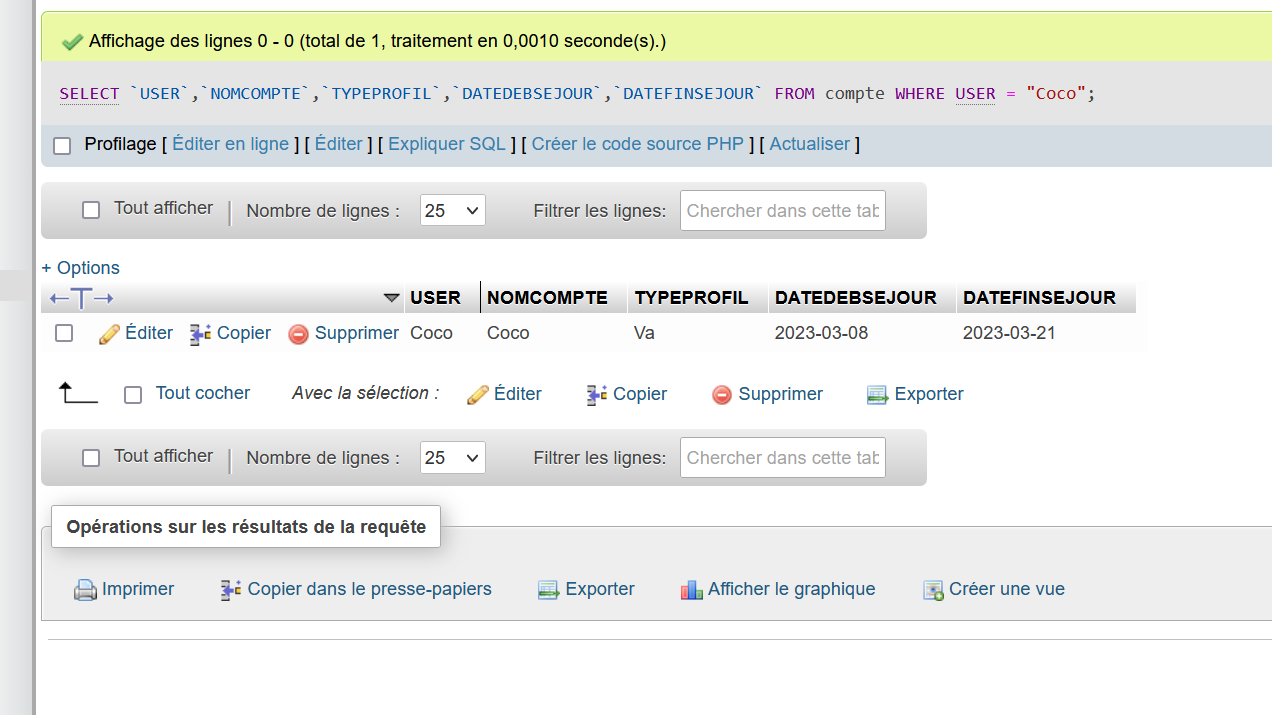The width and height of the screenshot is (1272, 715).
Task: Click the Créer le code source PHP link
Action: pos(637,144)
